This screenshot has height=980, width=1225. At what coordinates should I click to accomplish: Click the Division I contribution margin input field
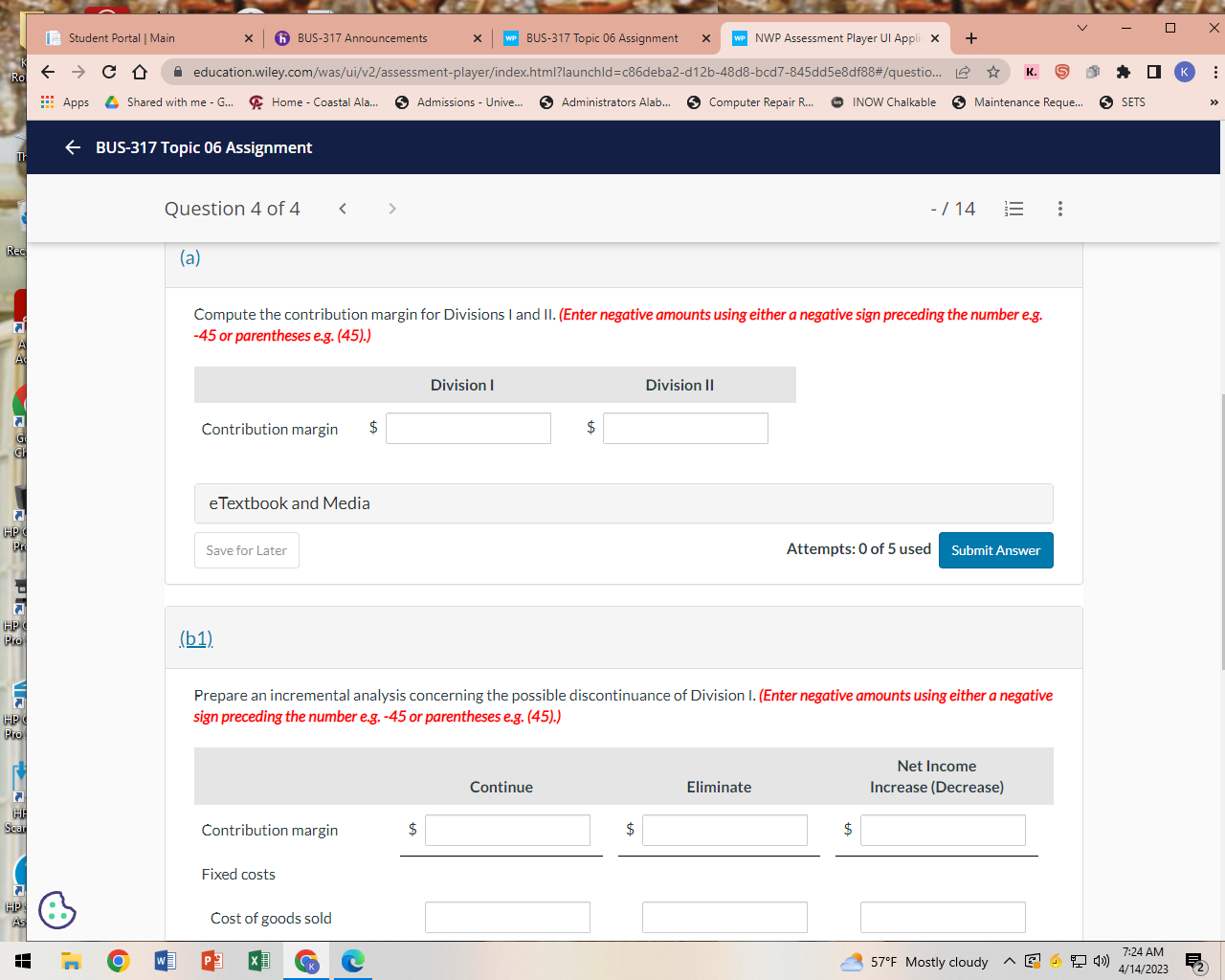click(x=468, y=428)
